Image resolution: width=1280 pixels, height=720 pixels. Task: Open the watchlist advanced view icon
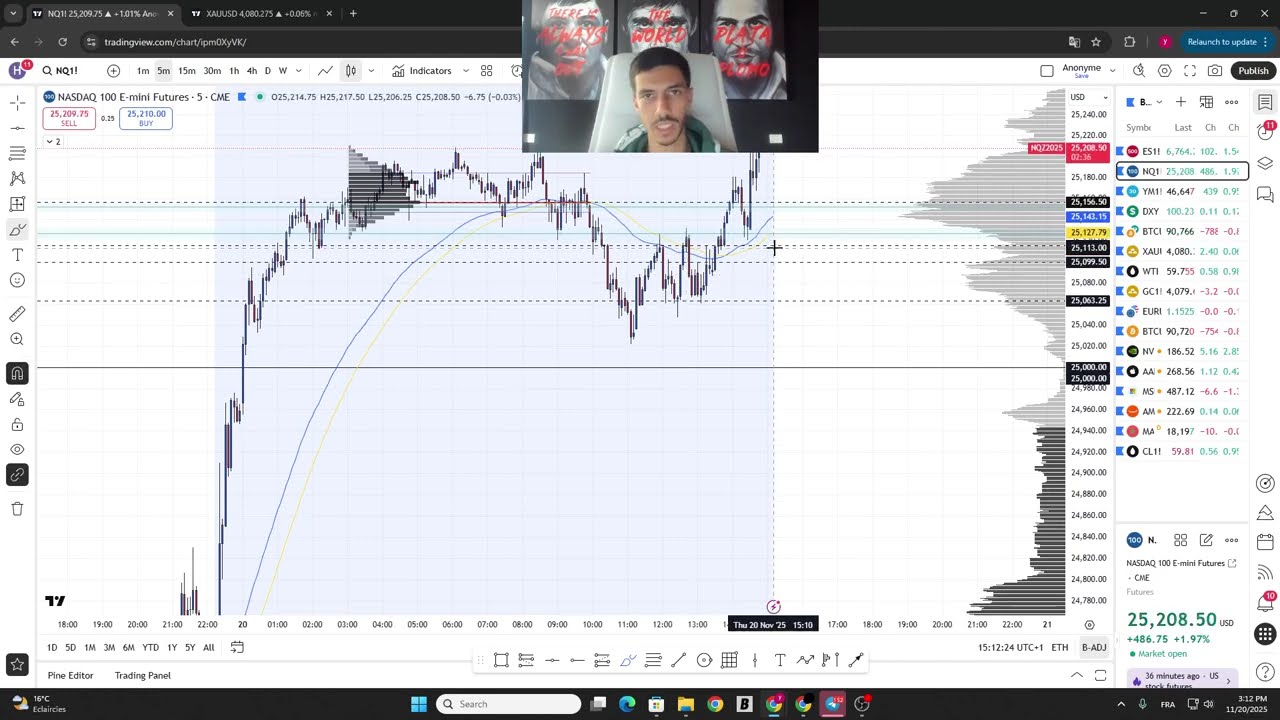click(1206, 102)
